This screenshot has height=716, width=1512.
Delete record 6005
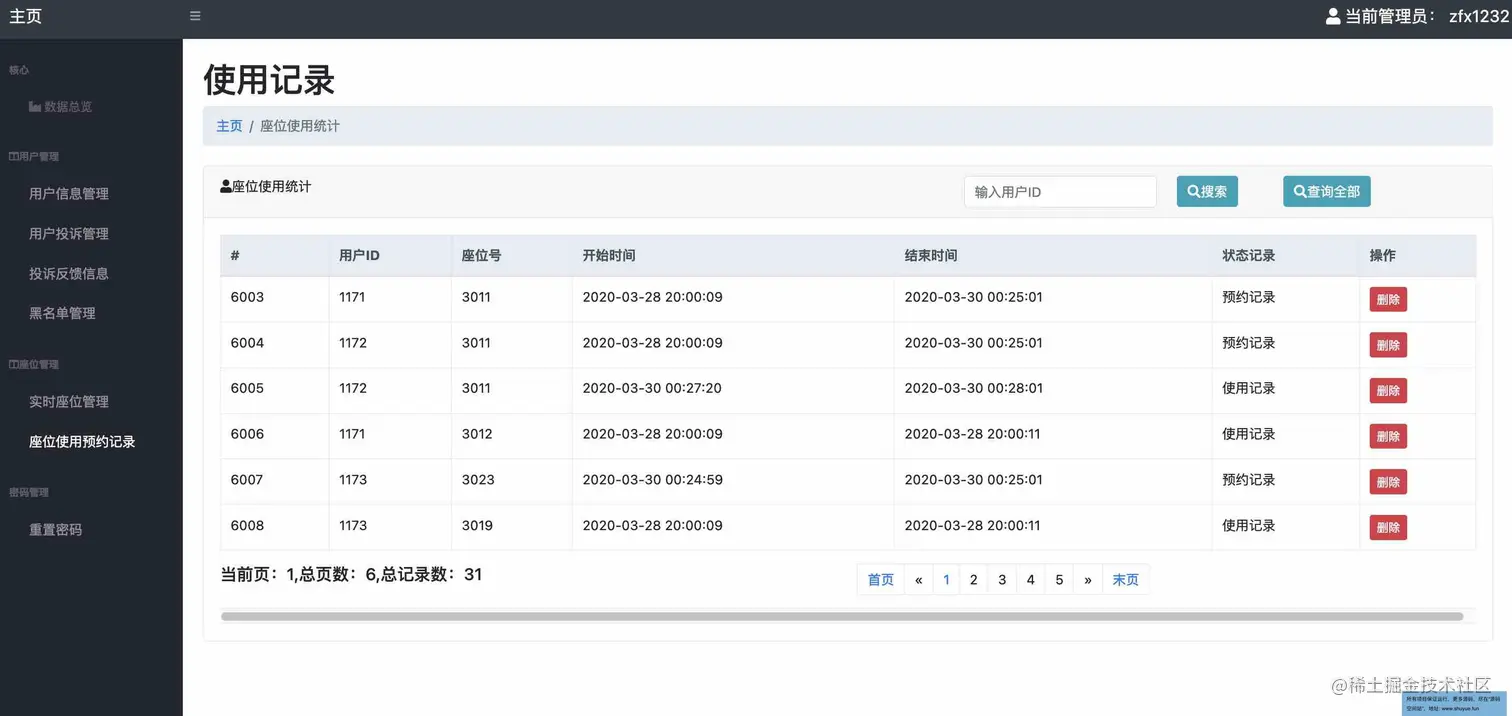tap(1388, 390)
